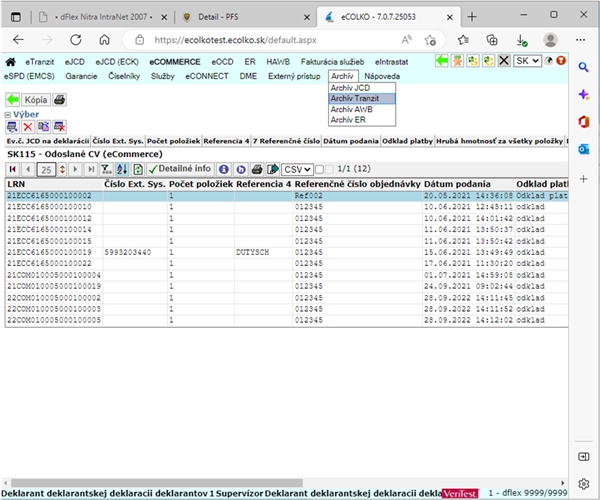Open Edge sidebar search icon

(x=583, y=67)
